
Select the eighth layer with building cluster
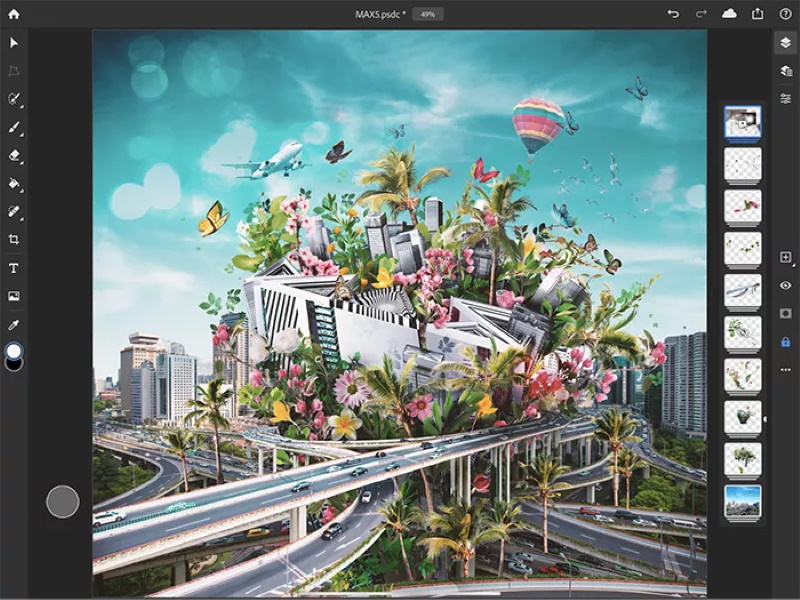743,418
